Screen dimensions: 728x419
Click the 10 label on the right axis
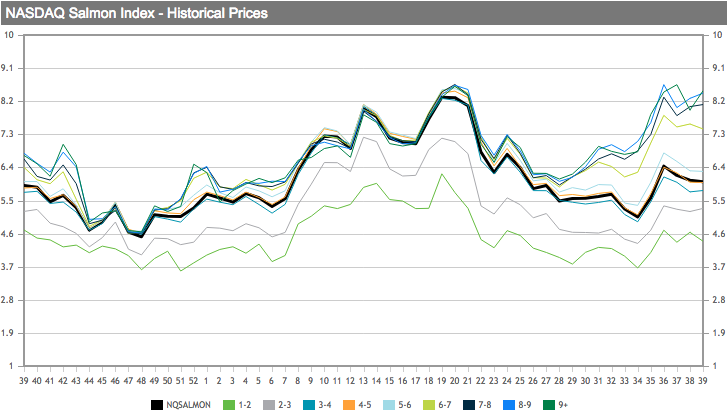[718, 35]
